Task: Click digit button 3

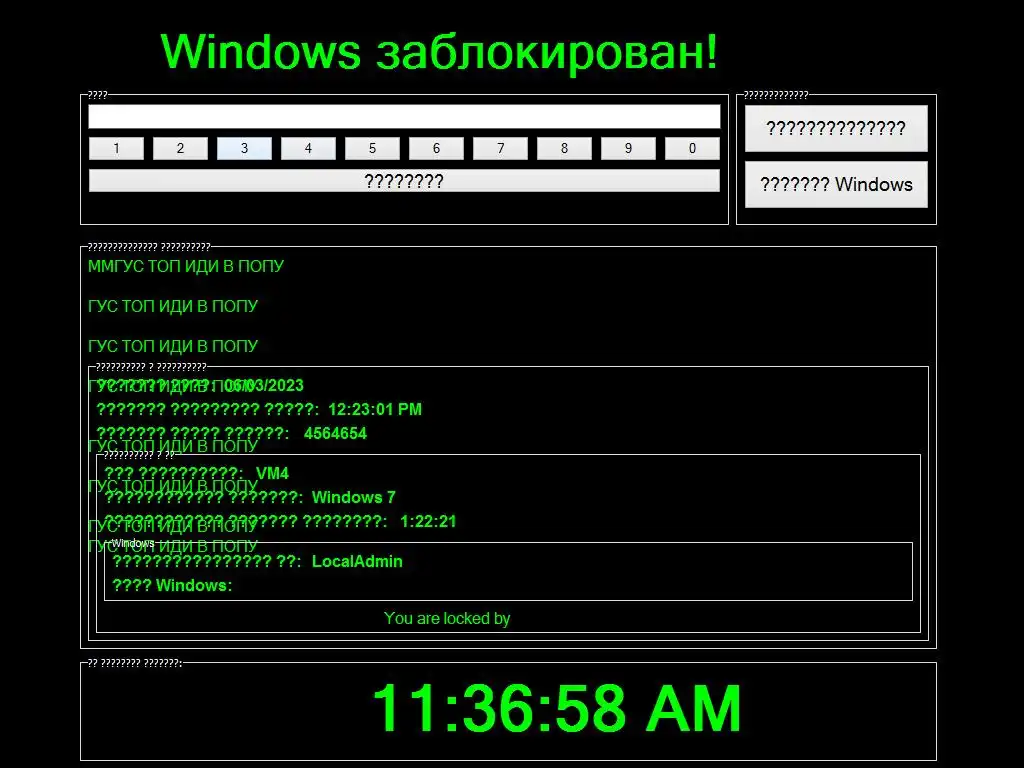Action: click(x=244, y=148)
